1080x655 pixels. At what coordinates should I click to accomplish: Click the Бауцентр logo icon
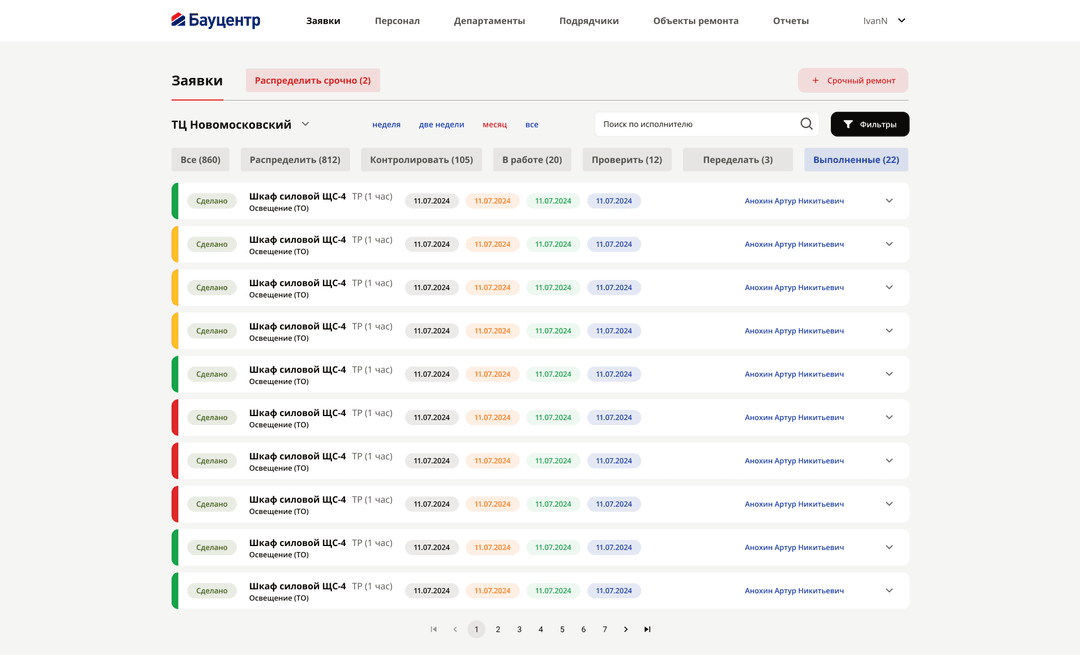(179, 19)
